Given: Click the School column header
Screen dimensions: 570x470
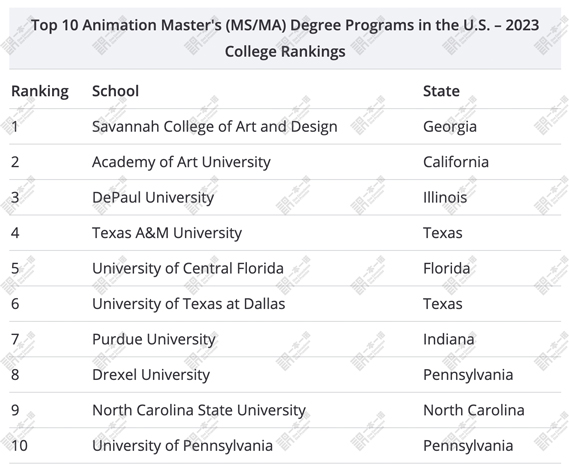Looking at the screenshot, I should tap(115, 91).
